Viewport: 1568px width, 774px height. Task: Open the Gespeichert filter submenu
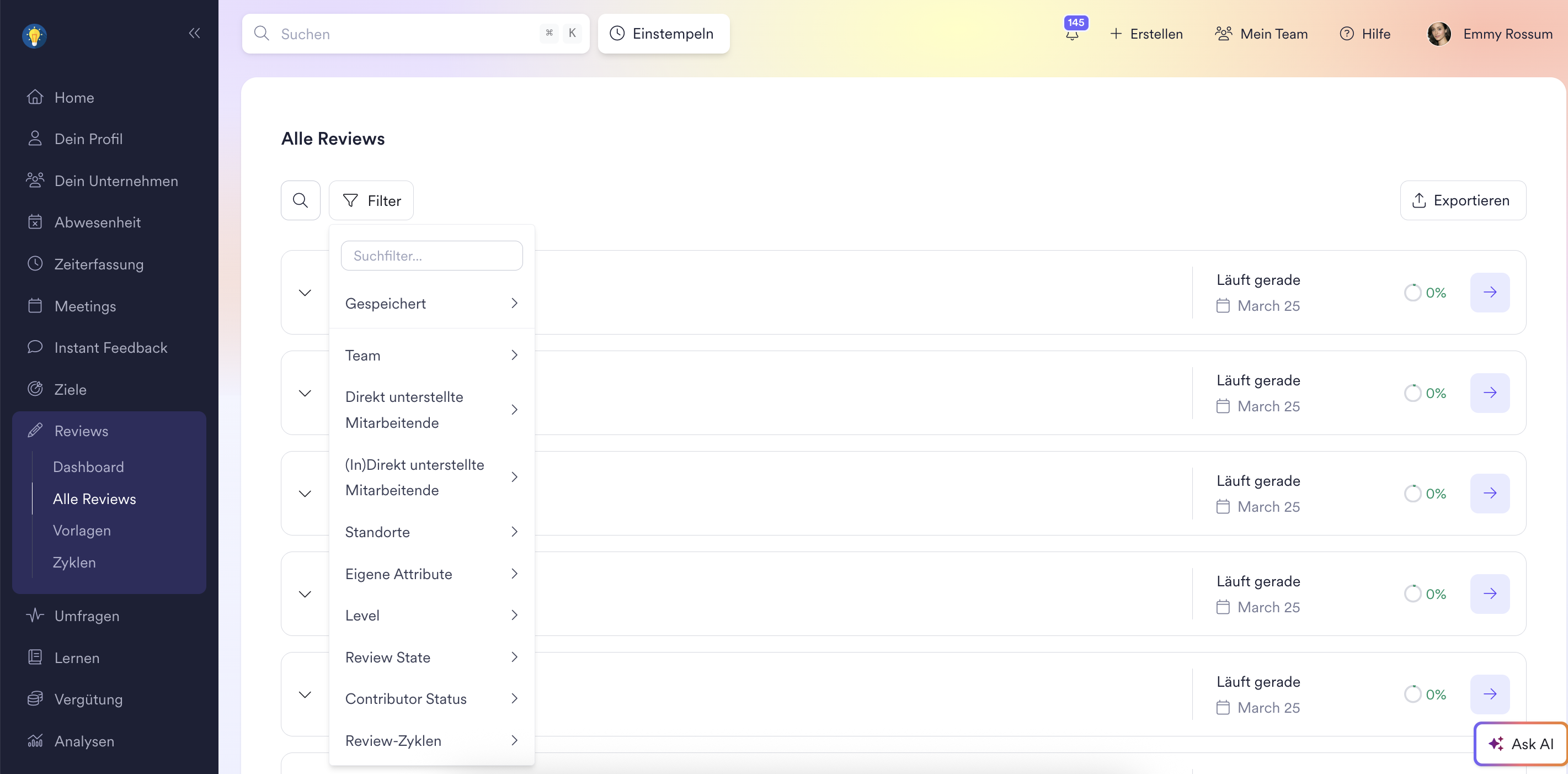coord(431,303)
